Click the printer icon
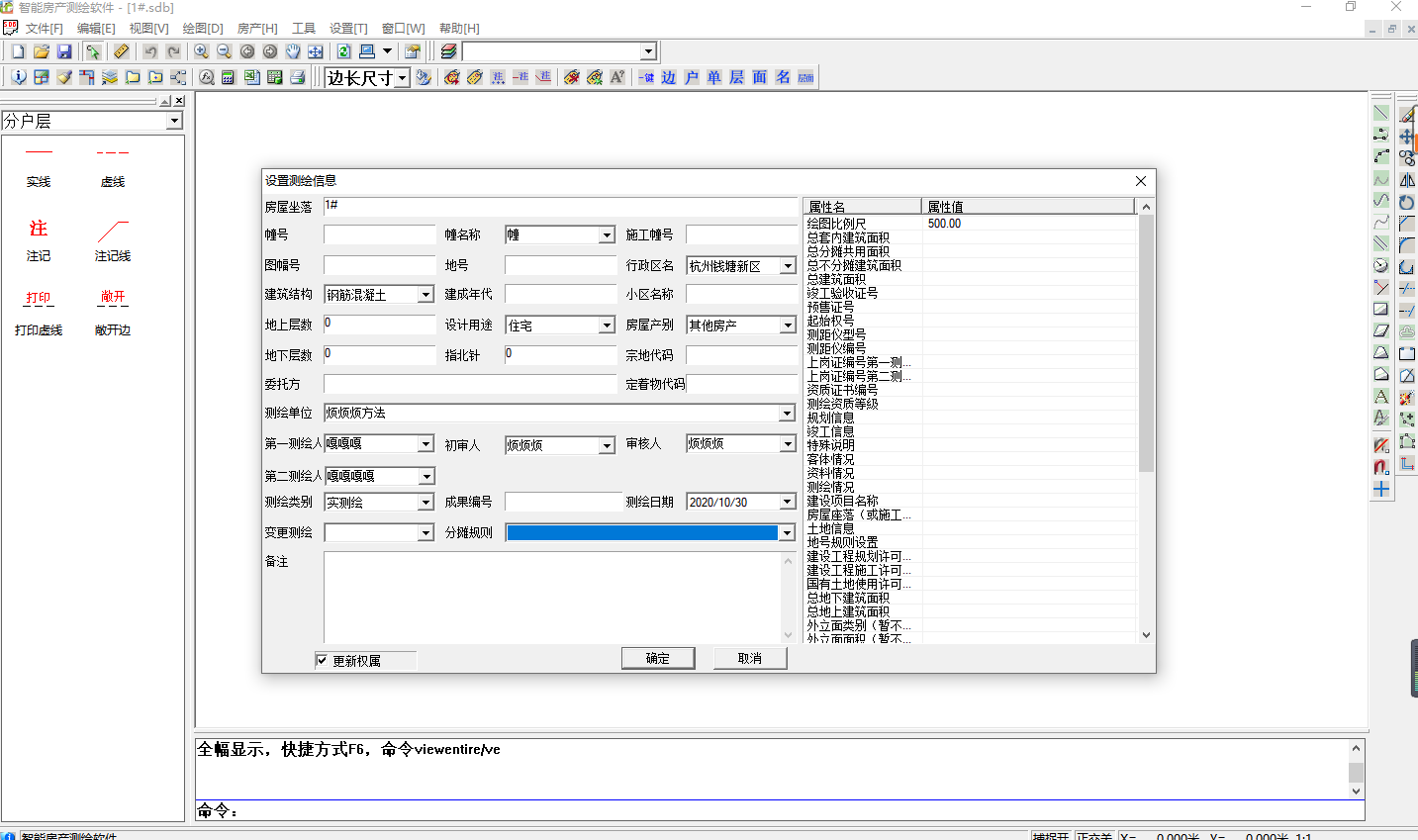The height and width of the screenshot is (840, 1418). click(x=298, y=77)
